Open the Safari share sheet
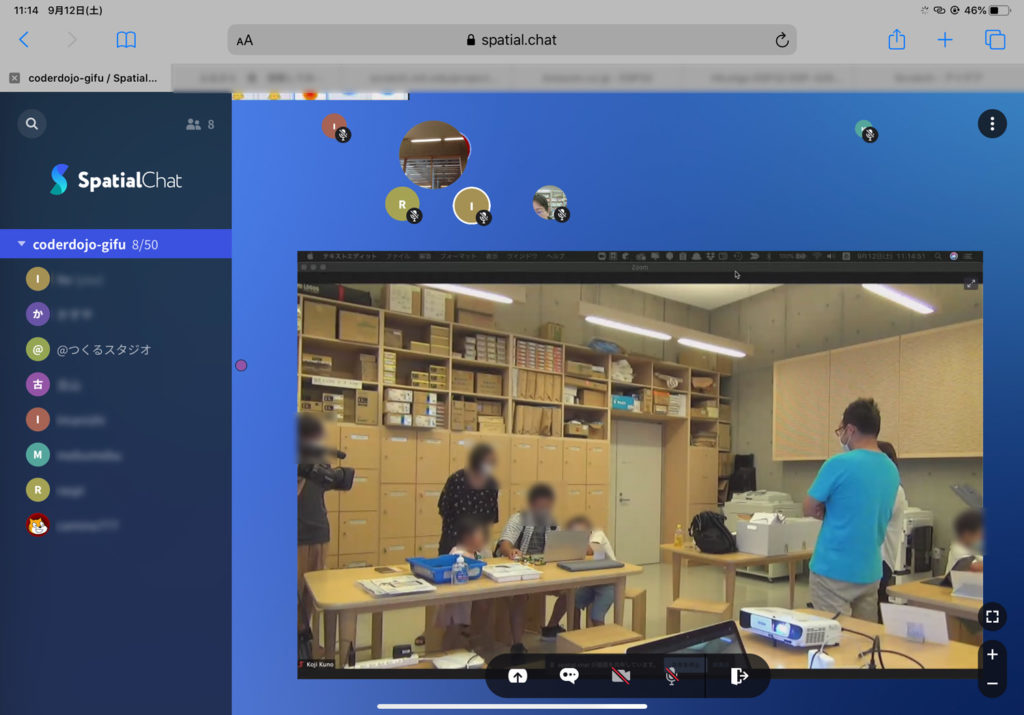 (896, 40)
